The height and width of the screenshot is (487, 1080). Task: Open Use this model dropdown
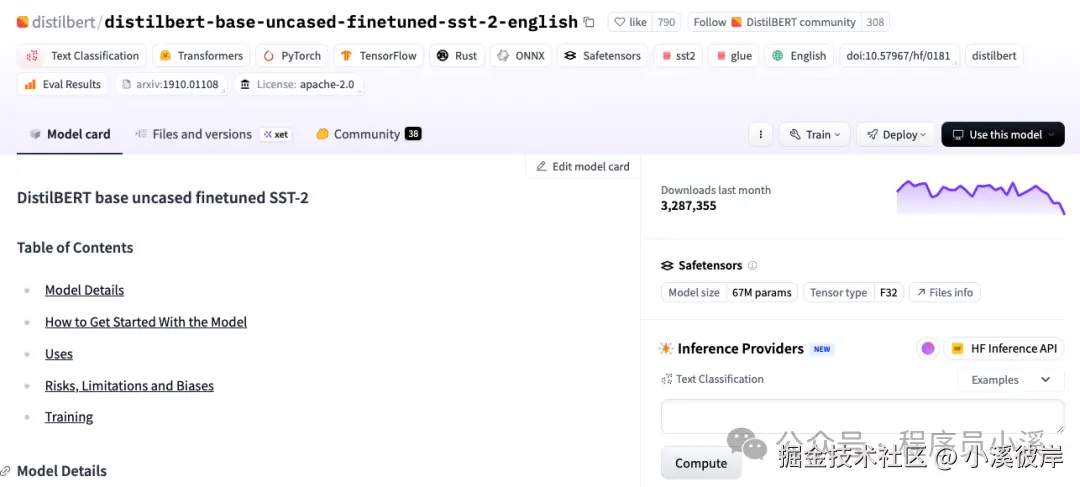(x=1003, y=134)
